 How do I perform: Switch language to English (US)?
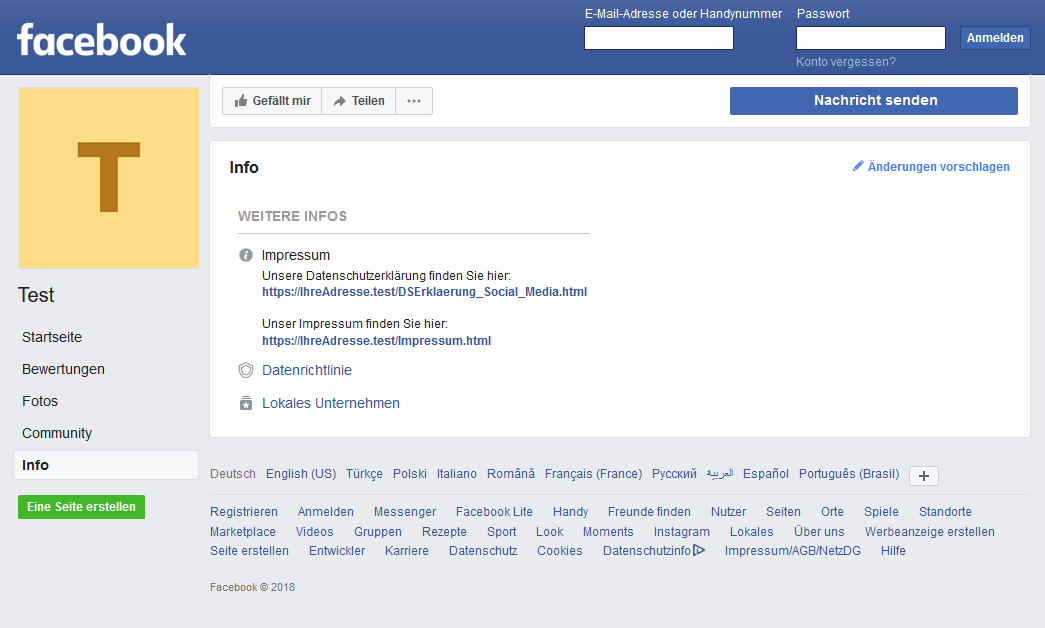tap(301, 474)
